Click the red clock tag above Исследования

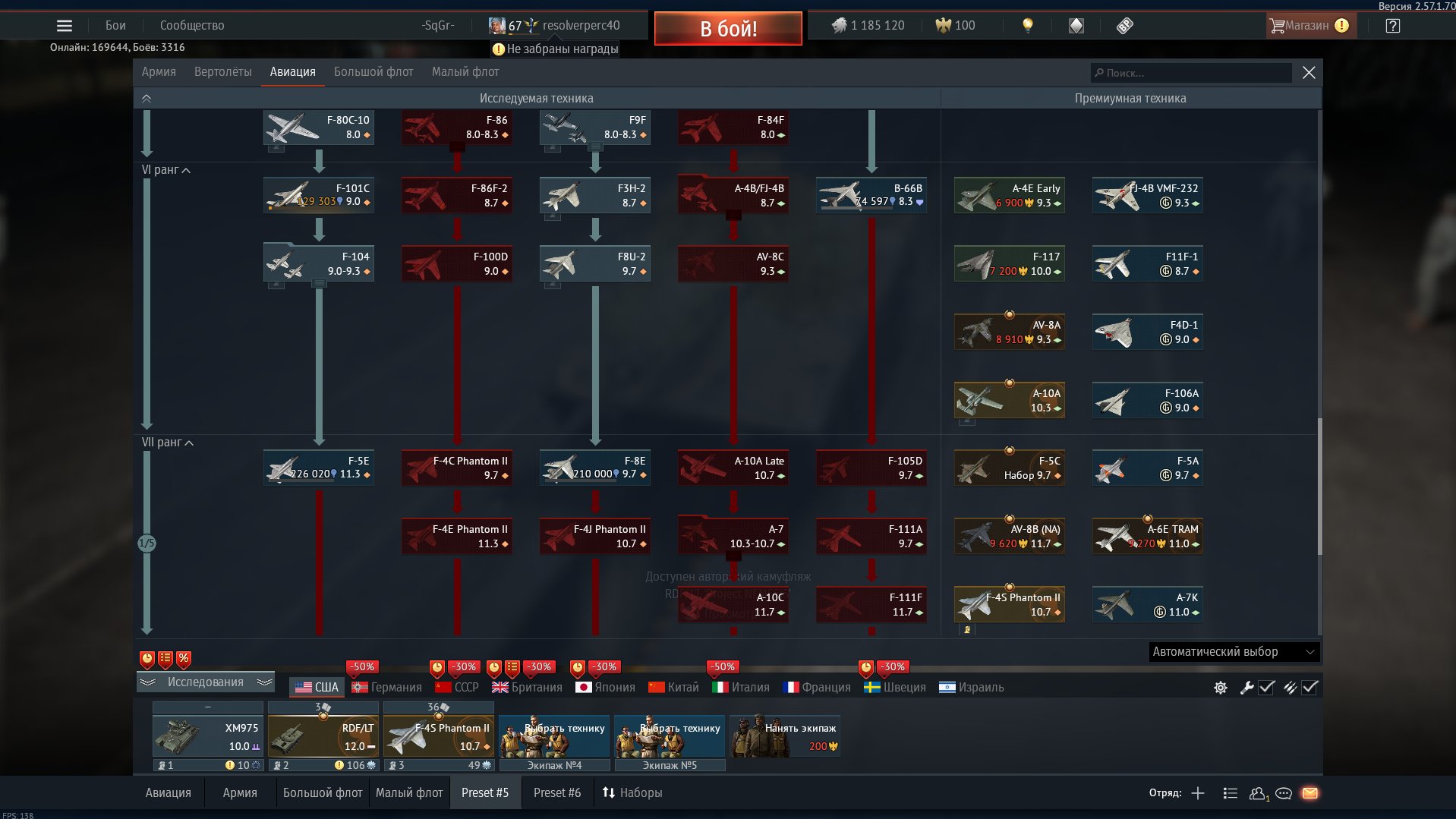pyautogui.click(x=147, y=659)
